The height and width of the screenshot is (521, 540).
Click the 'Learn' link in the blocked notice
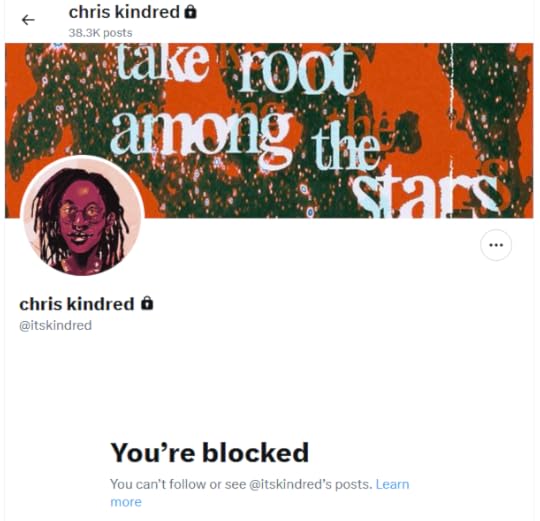392,484
